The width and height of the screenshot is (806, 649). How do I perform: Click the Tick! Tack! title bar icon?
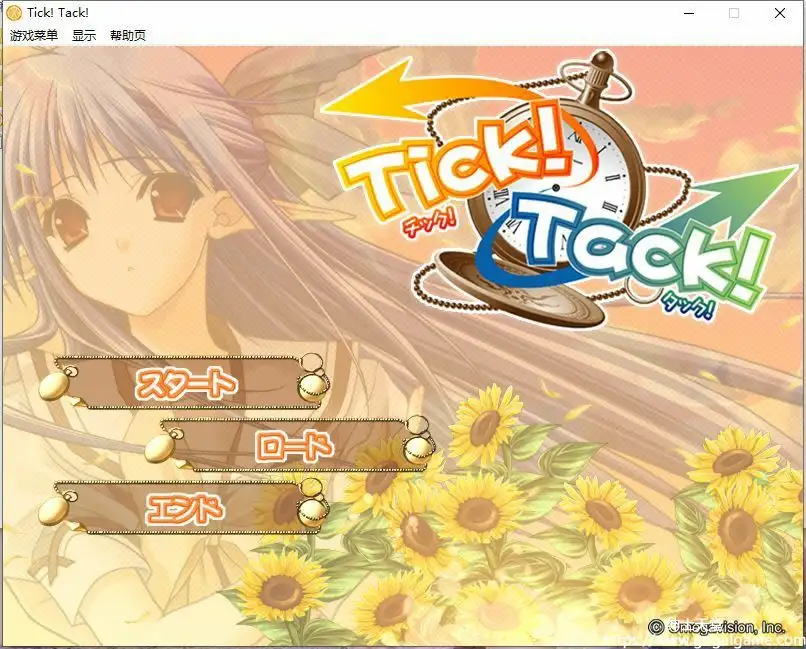14,12
